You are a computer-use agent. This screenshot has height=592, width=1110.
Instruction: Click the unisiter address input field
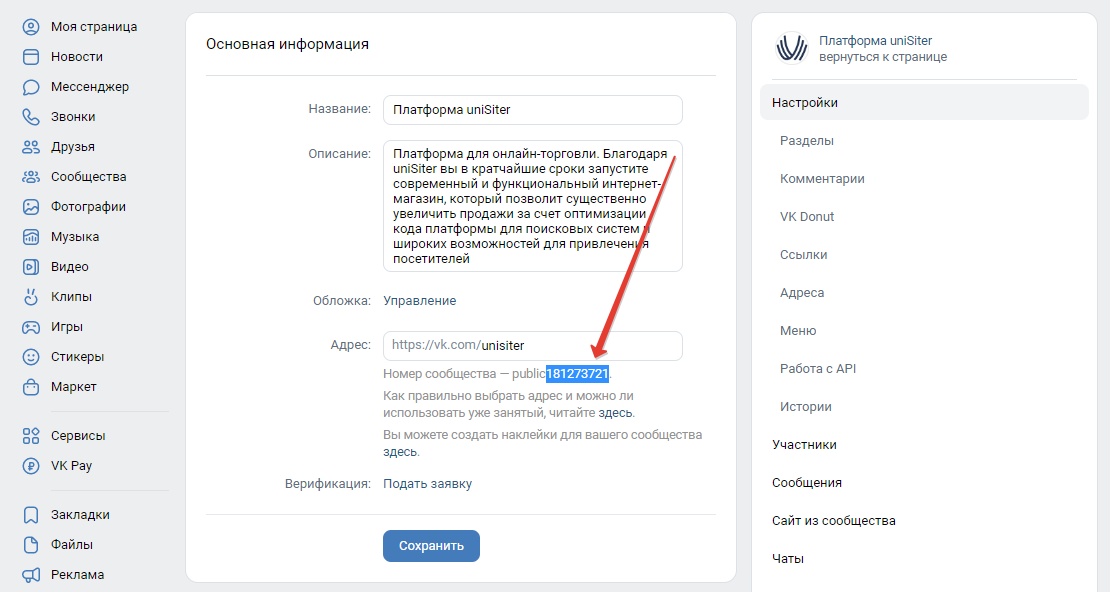(580, 346)
